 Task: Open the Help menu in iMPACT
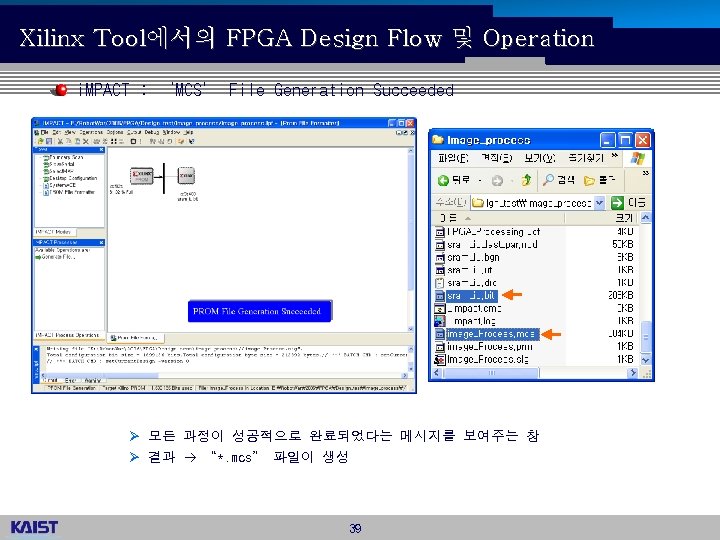tap(188, 132)
